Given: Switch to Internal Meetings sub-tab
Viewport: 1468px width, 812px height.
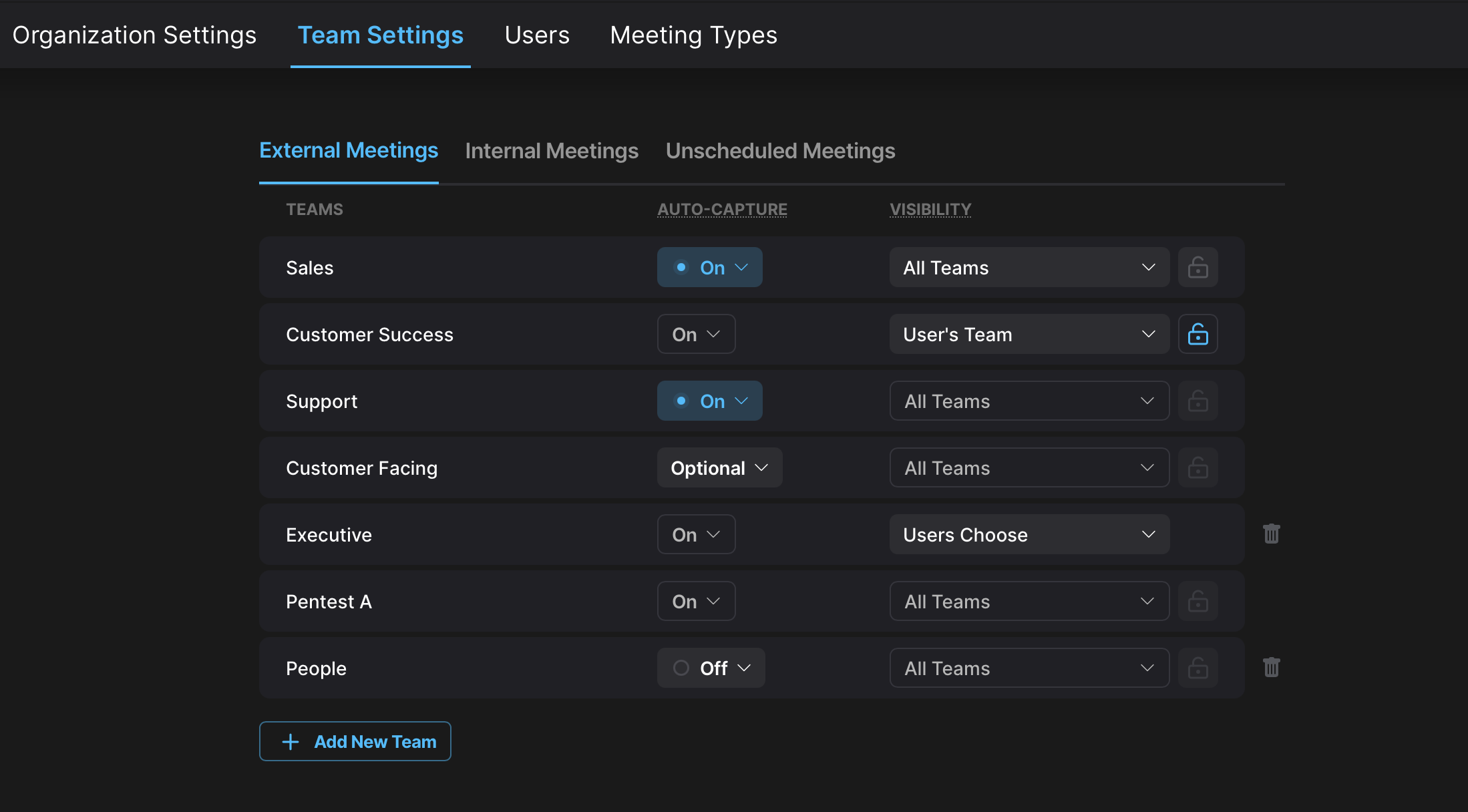Looking at the screenshot, I should pos(552,150).
